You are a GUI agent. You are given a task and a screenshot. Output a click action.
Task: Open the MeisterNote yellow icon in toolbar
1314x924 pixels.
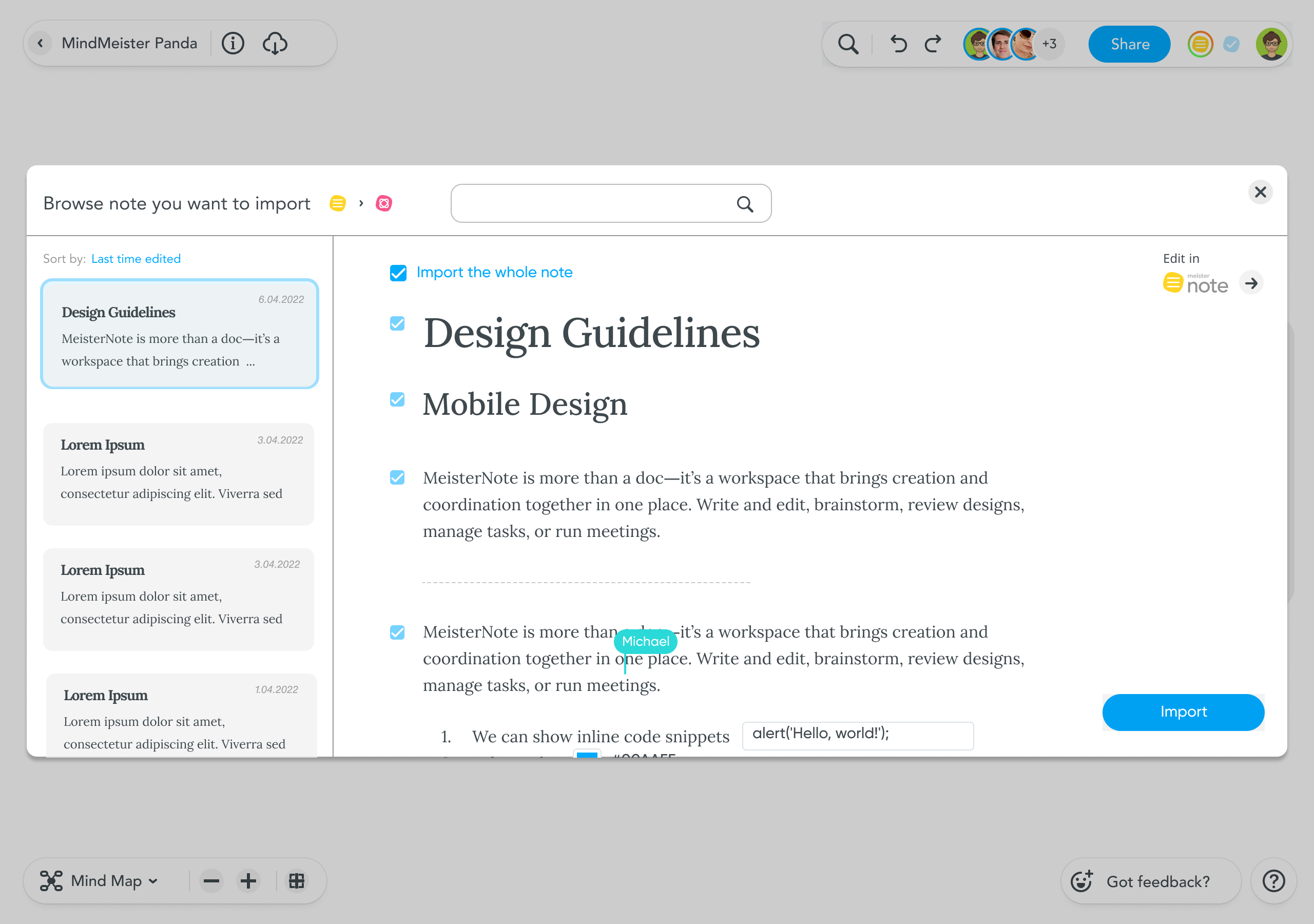(1200, 44)
